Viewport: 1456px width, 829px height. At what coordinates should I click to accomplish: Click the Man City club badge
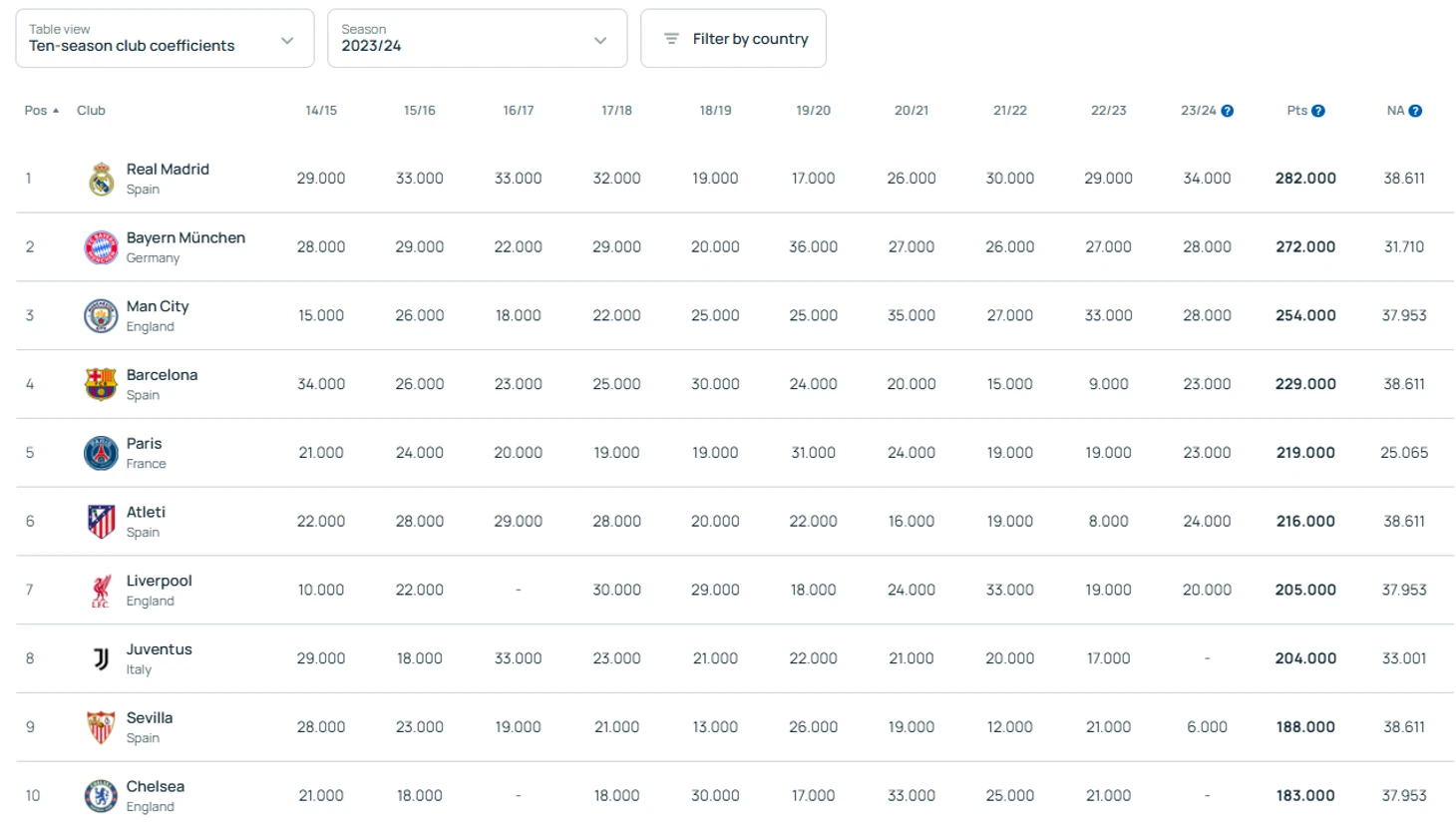[x=101, y=316]
